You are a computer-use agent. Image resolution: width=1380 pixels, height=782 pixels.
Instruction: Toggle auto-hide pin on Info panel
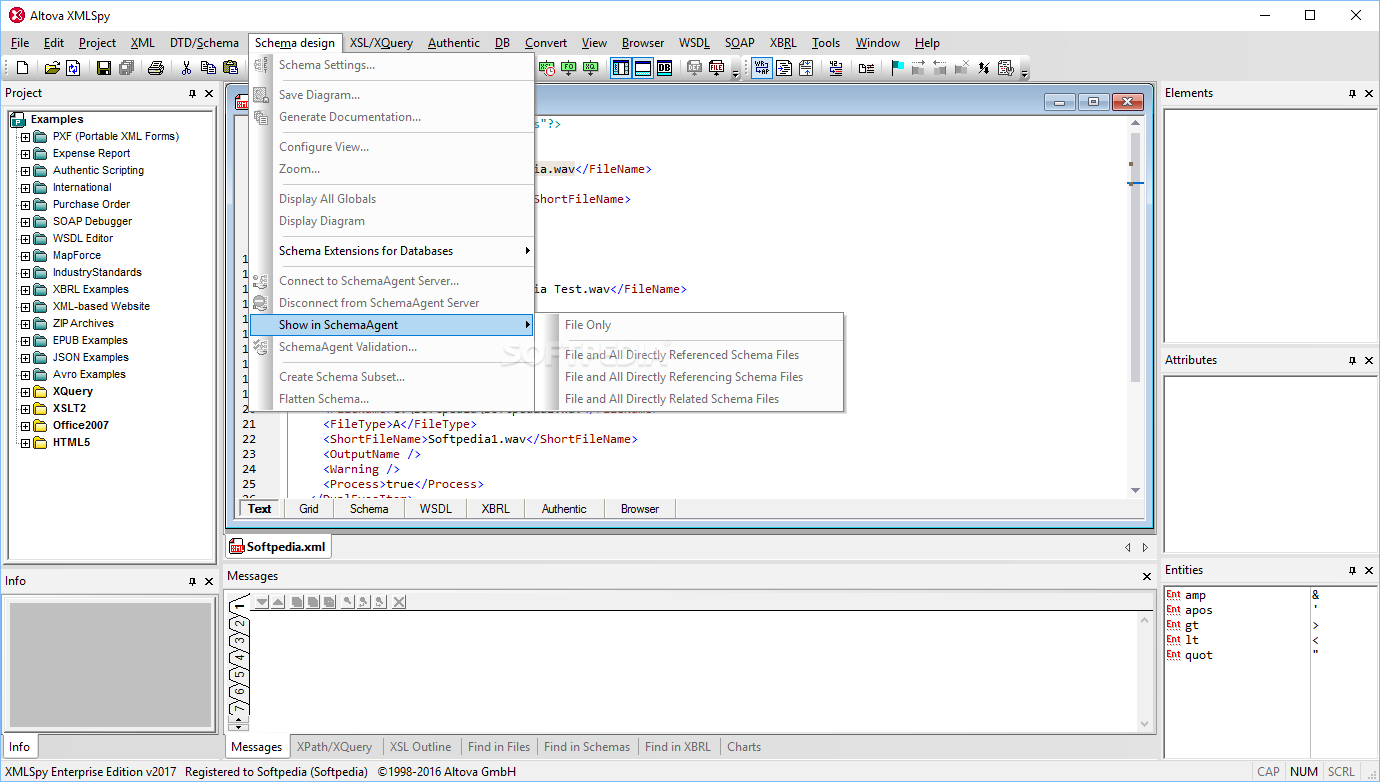pos(192,581)
